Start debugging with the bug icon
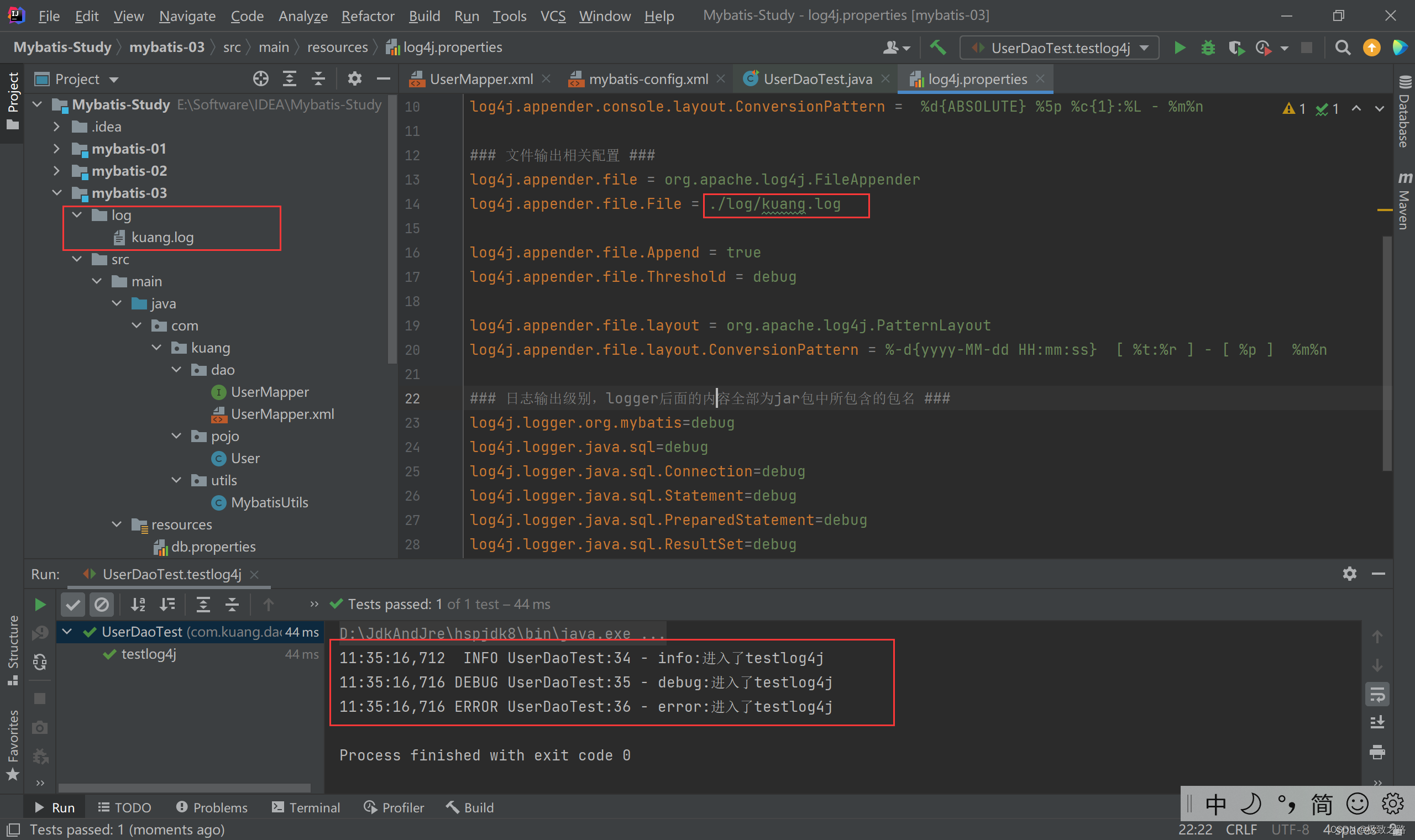 point(1208,48)
